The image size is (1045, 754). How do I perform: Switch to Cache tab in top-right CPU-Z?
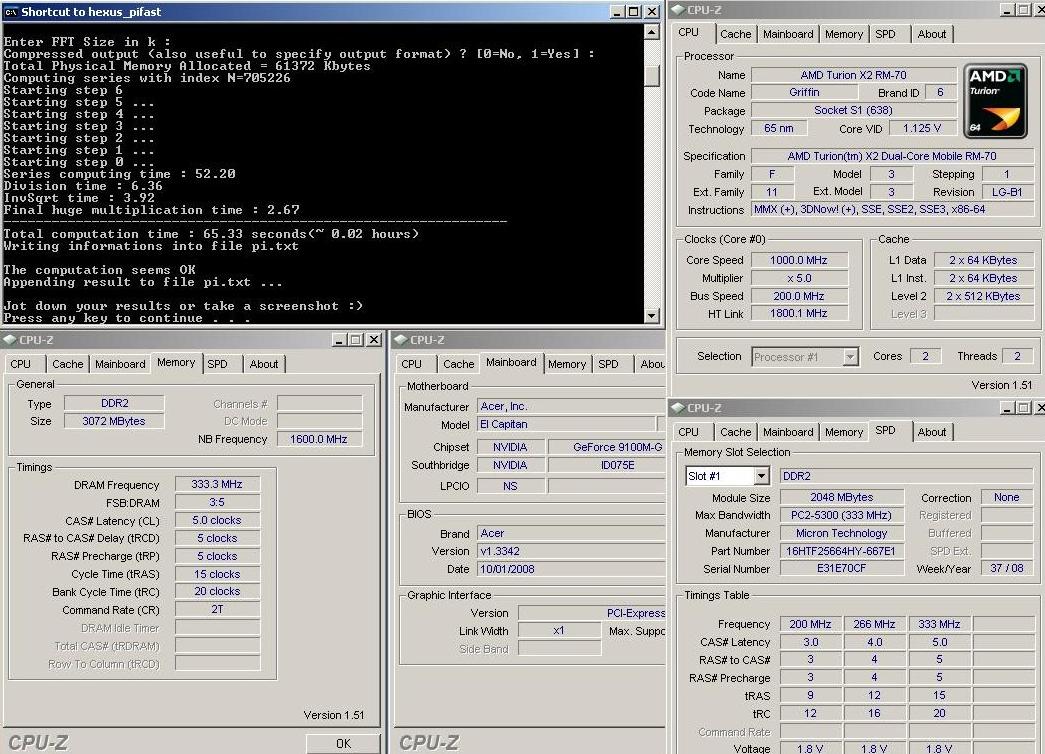coord(735,34)
